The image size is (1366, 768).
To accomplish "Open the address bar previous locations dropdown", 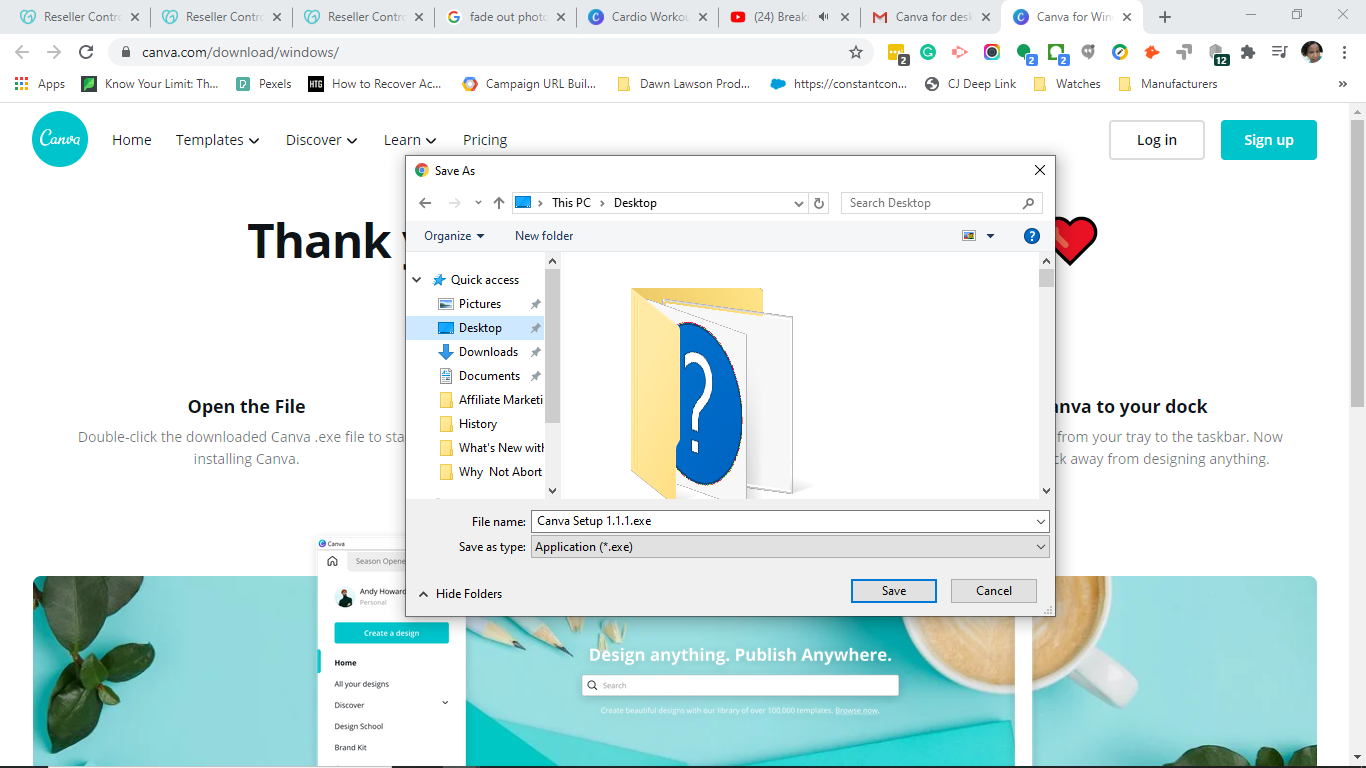I will click(798, 203).
